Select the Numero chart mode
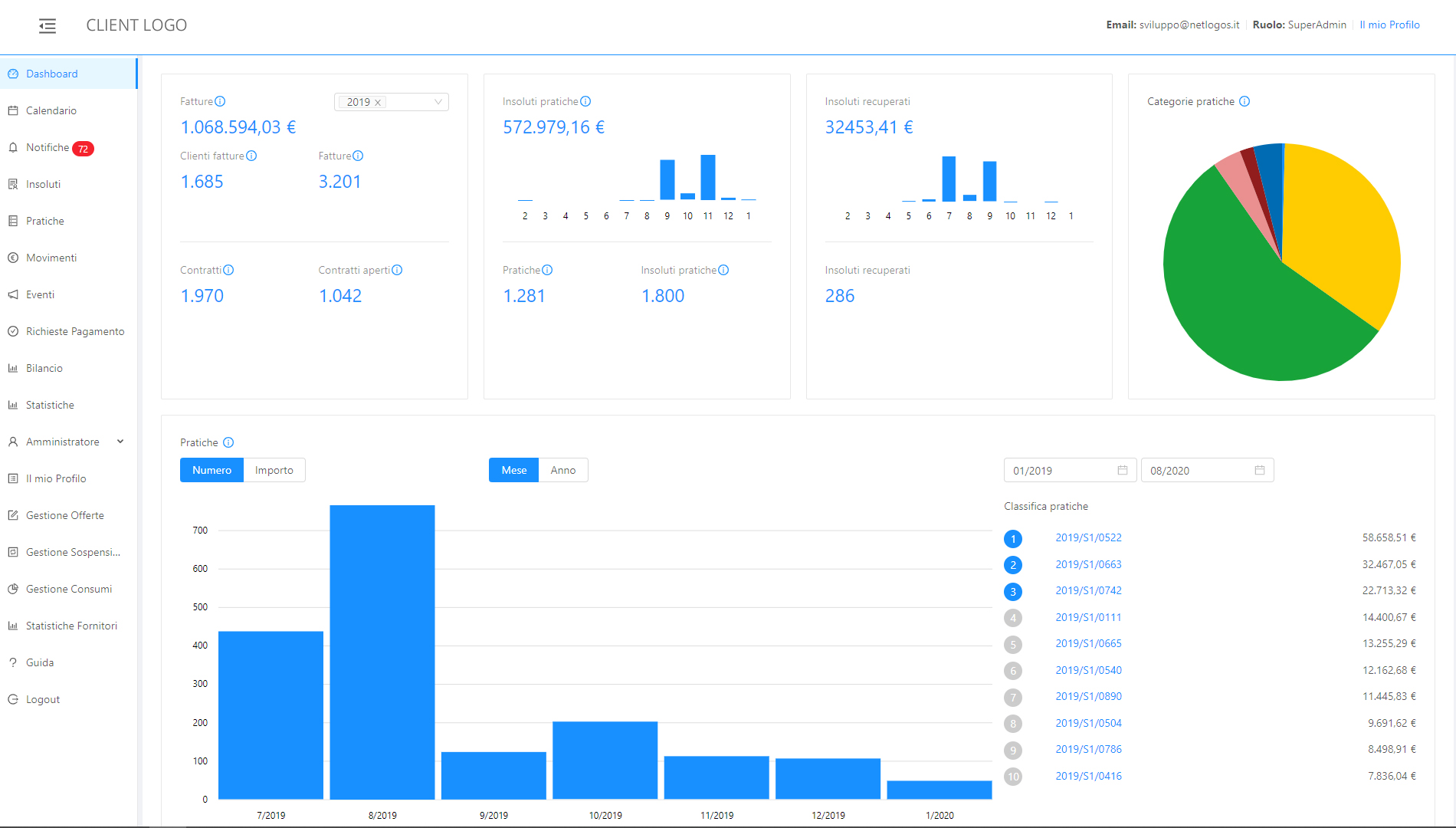This screenshot has width=1456, height=828. click(x=212, y=470)
